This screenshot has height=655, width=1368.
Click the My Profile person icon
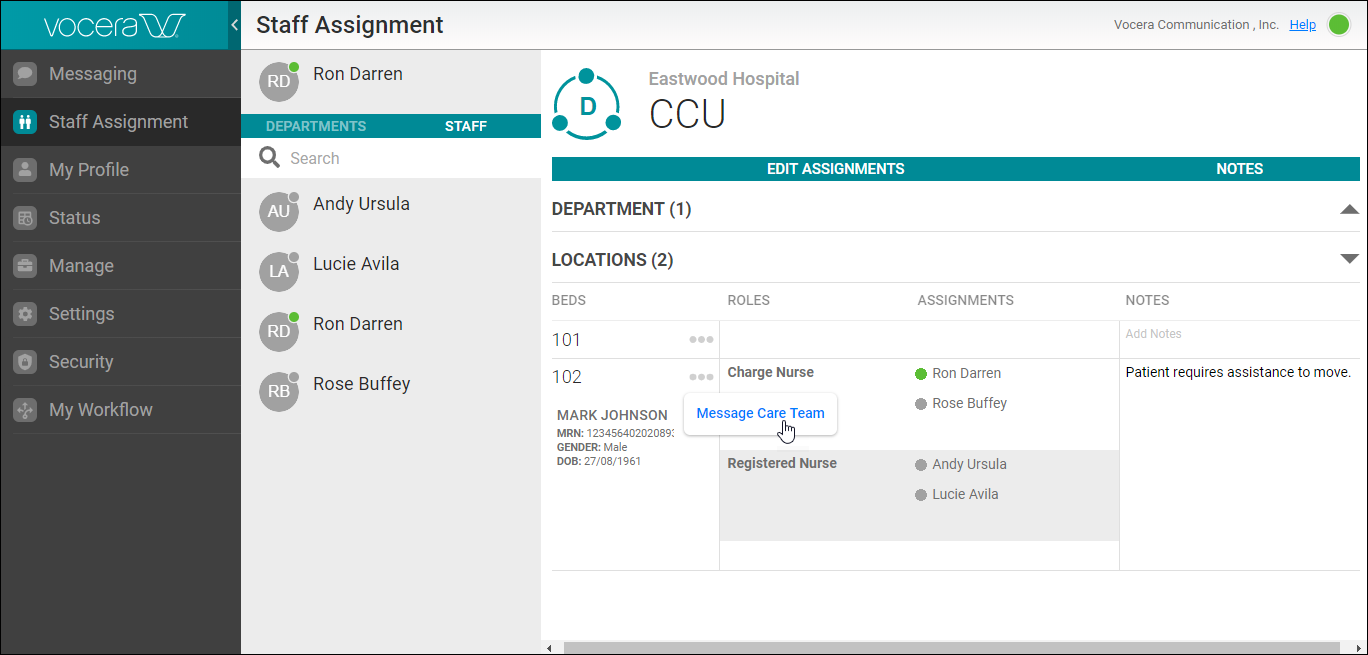[25, 170]
